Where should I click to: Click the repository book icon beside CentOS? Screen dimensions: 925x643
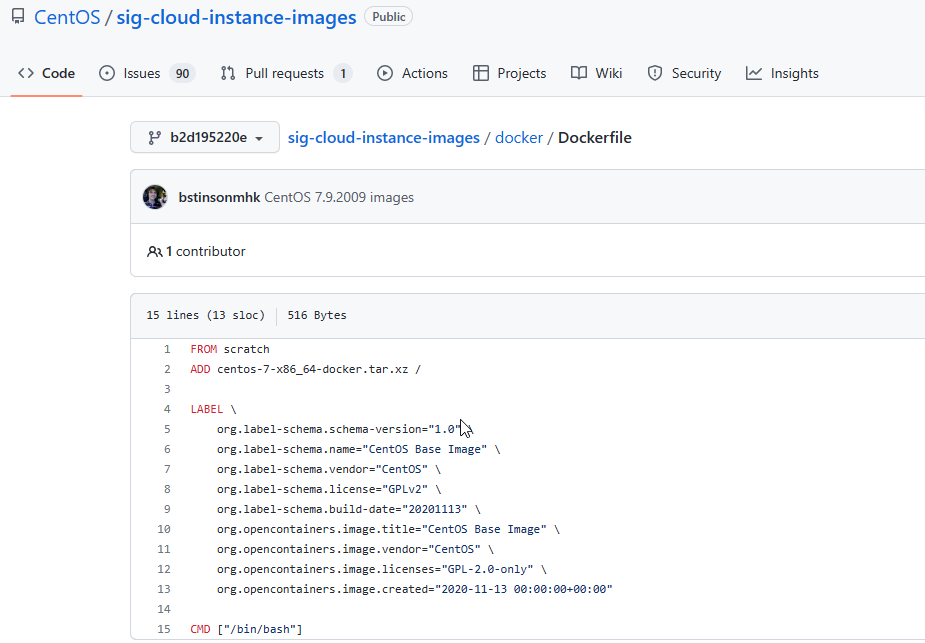click(x=18, y=17)
